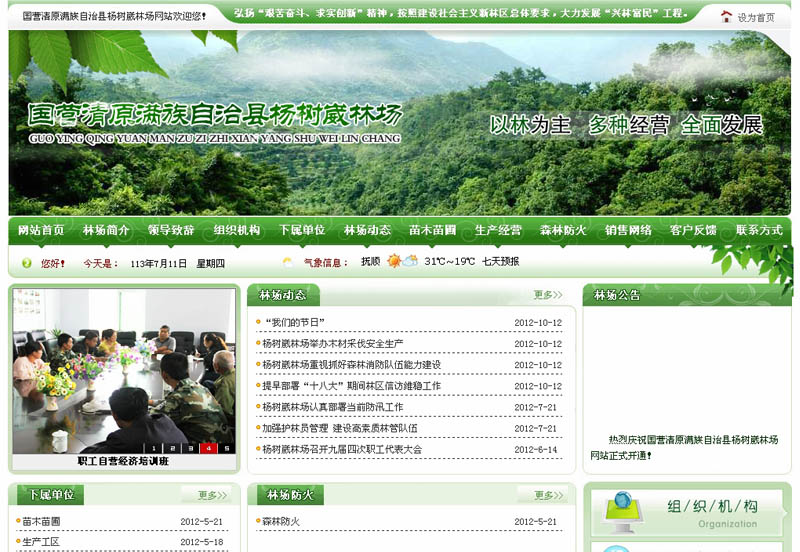800x552 pixels.
Task: Click the weather icon before 气象信息
Action: (x=288, y=263)
